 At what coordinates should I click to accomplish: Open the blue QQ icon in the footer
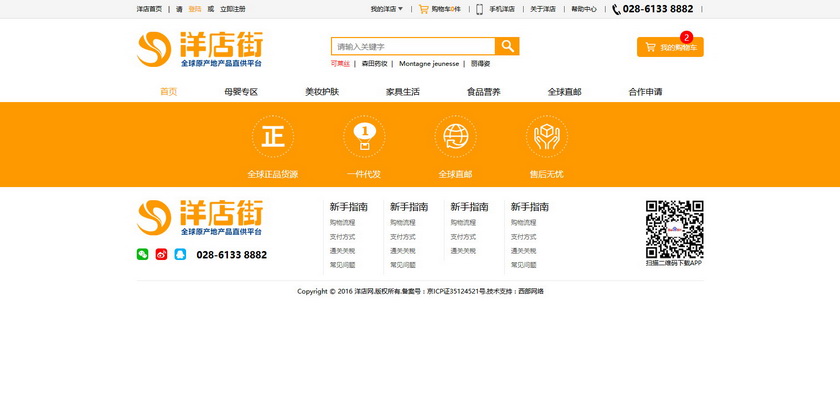(181, 254)
